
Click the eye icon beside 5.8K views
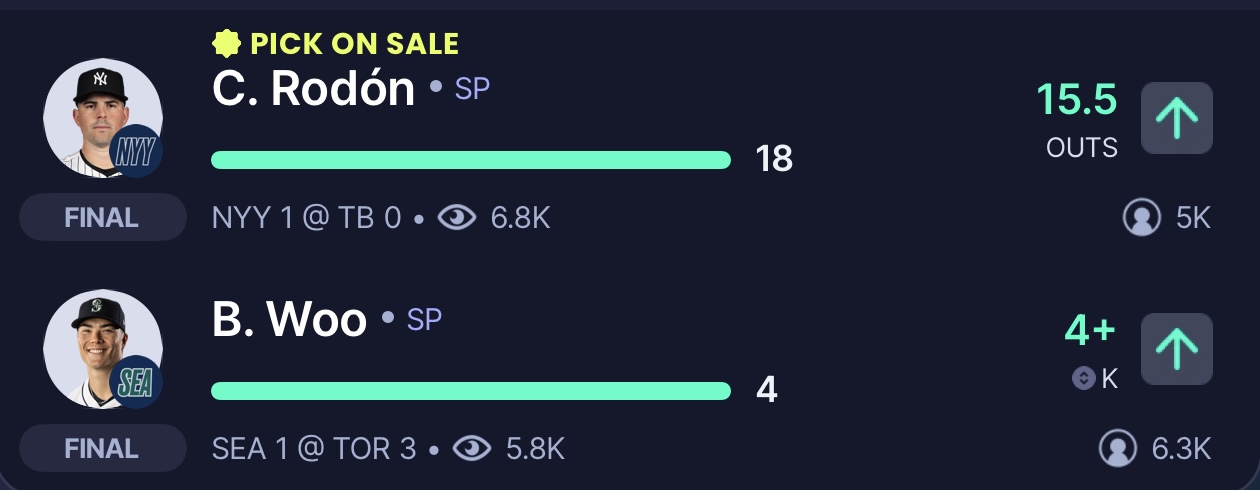pyautogui.click(x=472, y=448)
